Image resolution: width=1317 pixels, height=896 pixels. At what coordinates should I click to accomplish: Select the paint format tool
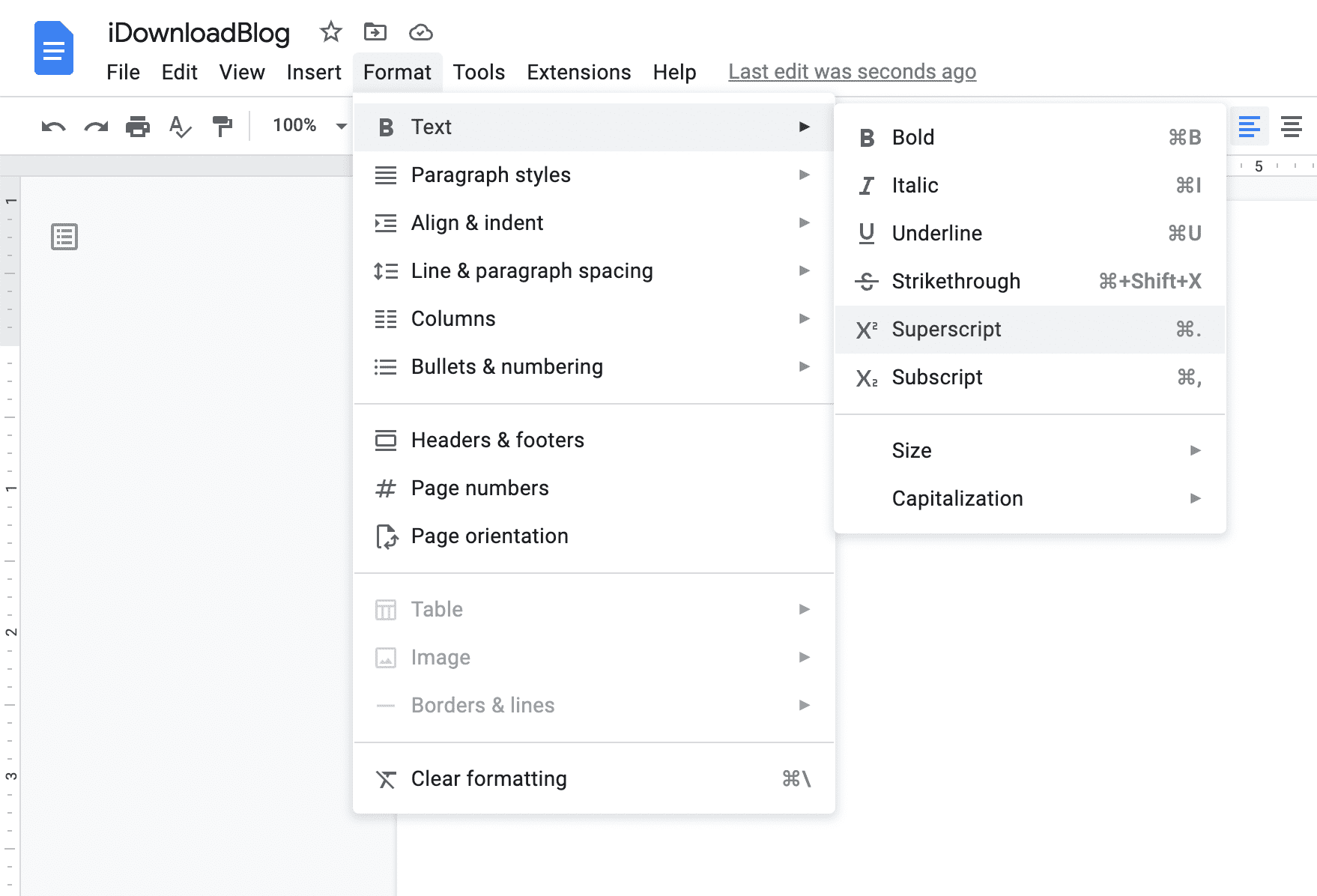(x=222, y=126)
